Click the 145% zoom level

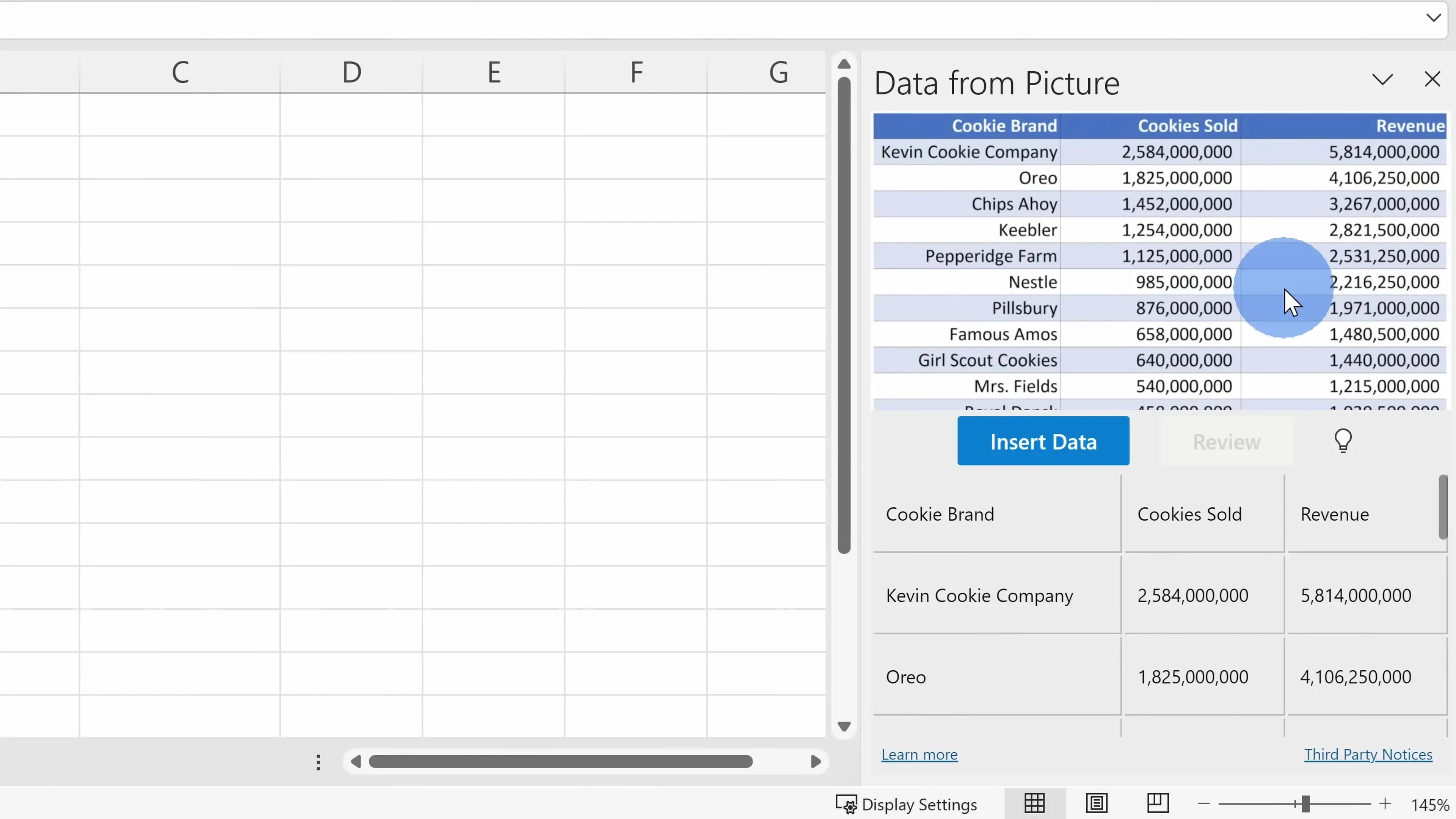1429,804
